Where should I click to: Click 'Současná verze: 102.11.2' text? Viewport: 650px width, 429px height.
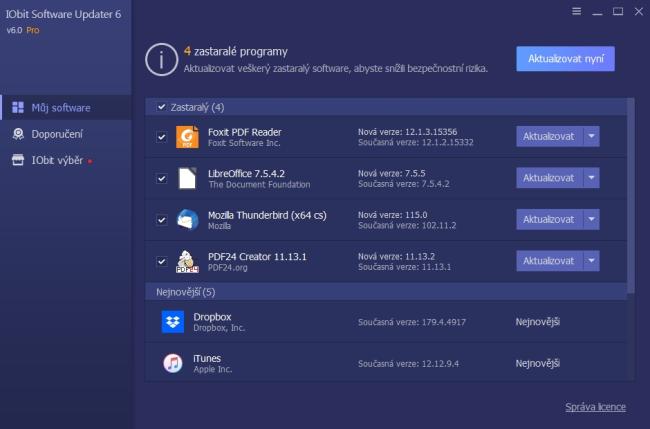pyautogui.click(x=407, y=225)
